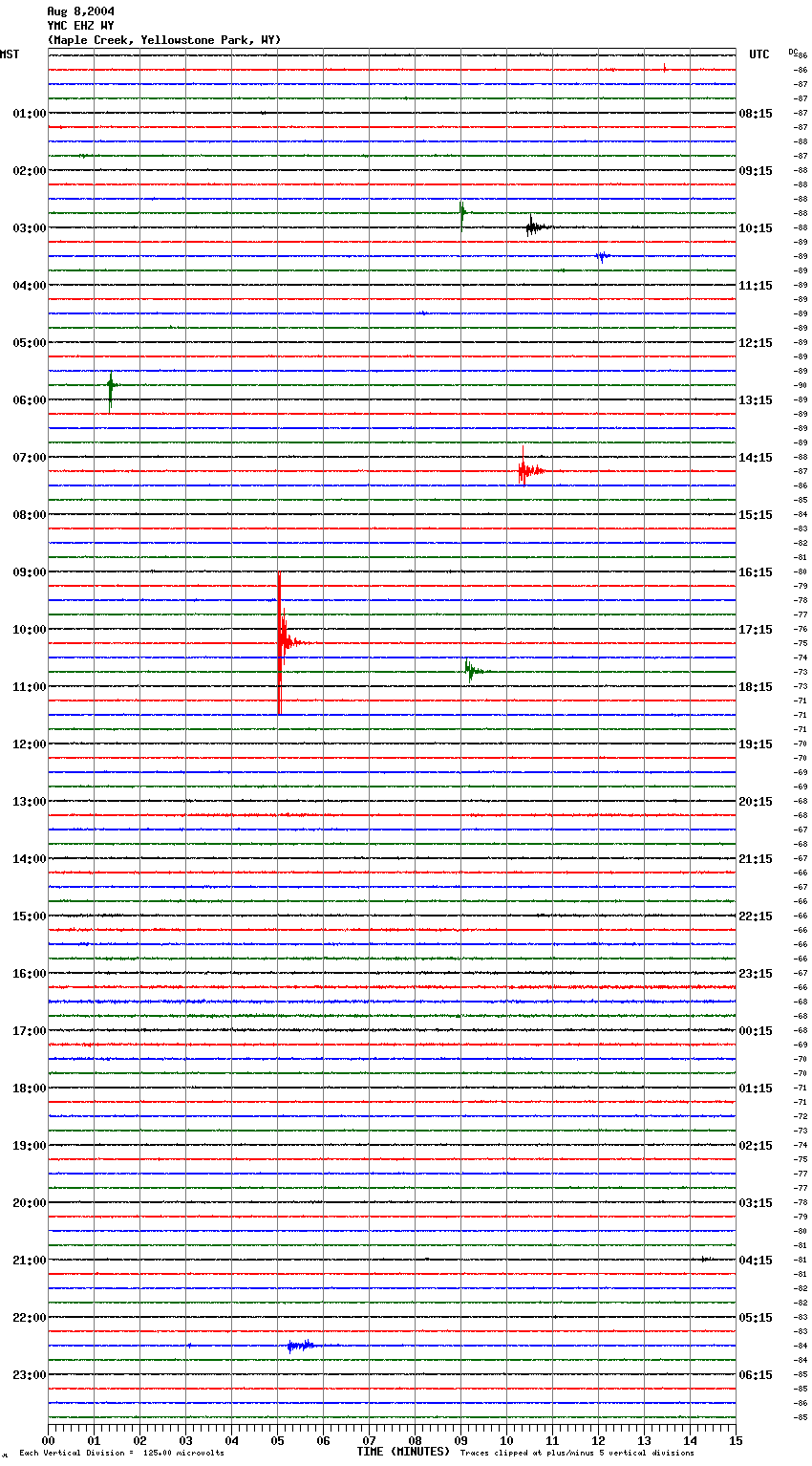Click the MST '10:00' time label
Viewport: 812px width, 1466px height.
30,630
